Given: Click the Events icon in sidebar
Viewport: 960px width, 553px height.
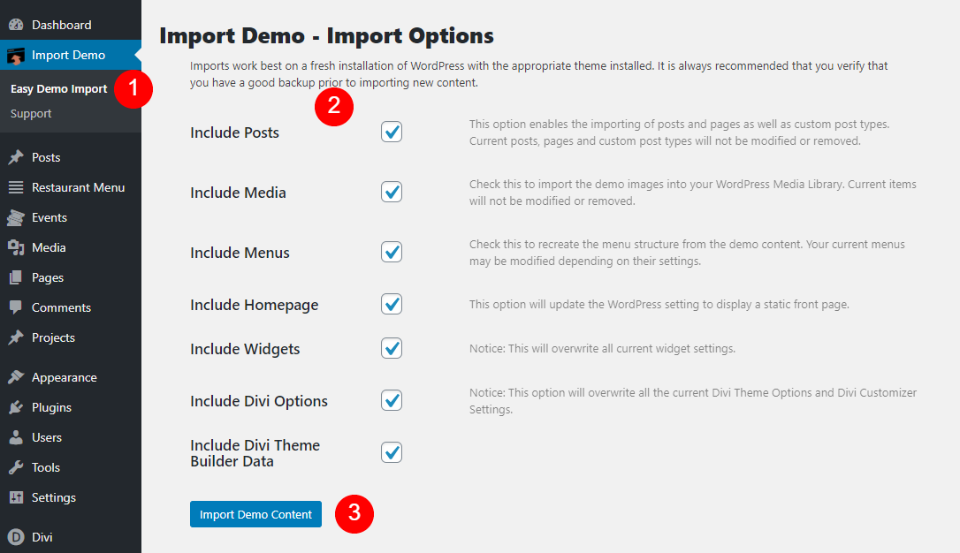Looking at the screenshot, I should (16, 218).
